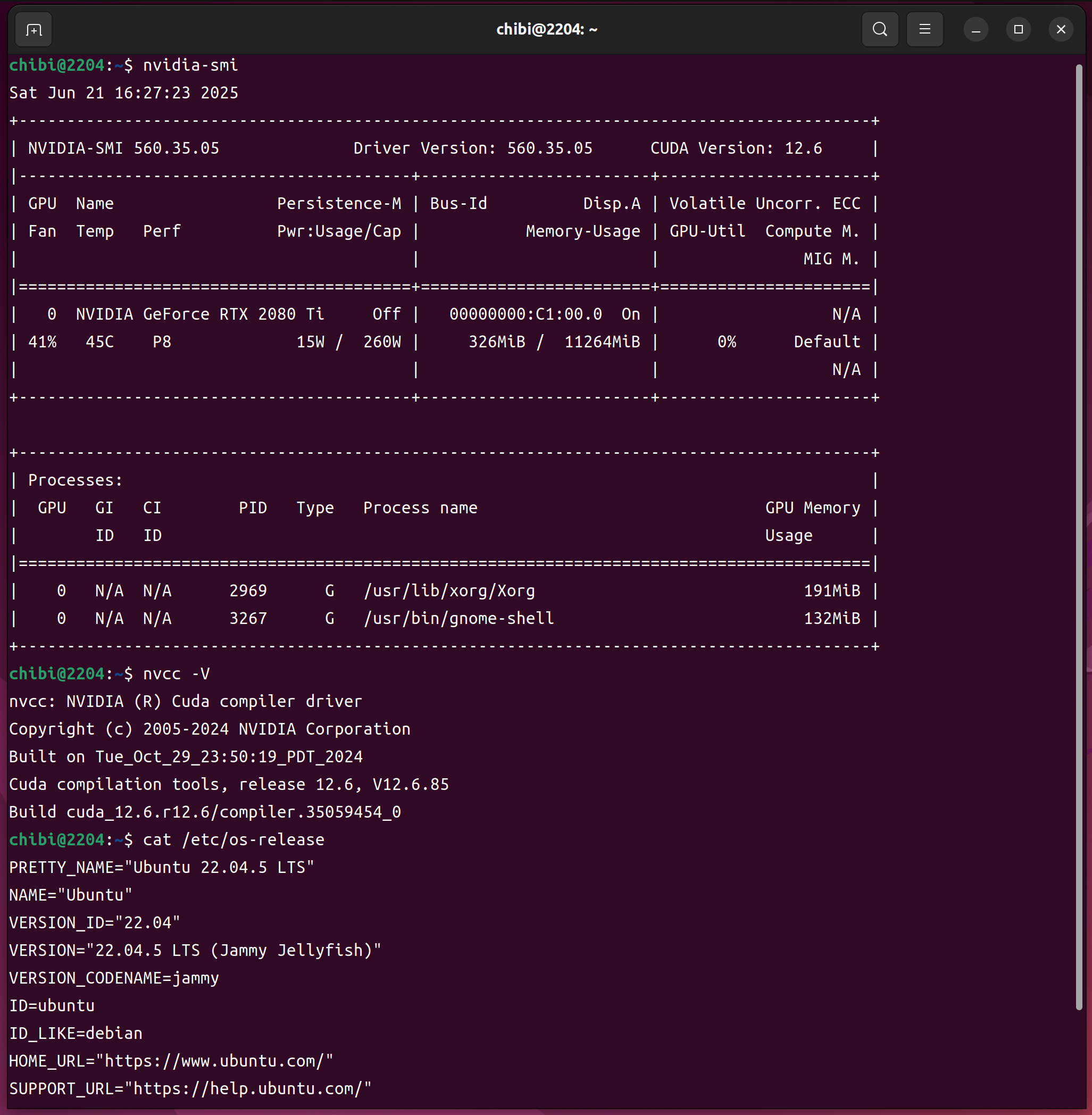The width and height of the screenshot is (1092, 1115).
Task: Open a new terminal tab
Action: [34, 29]
